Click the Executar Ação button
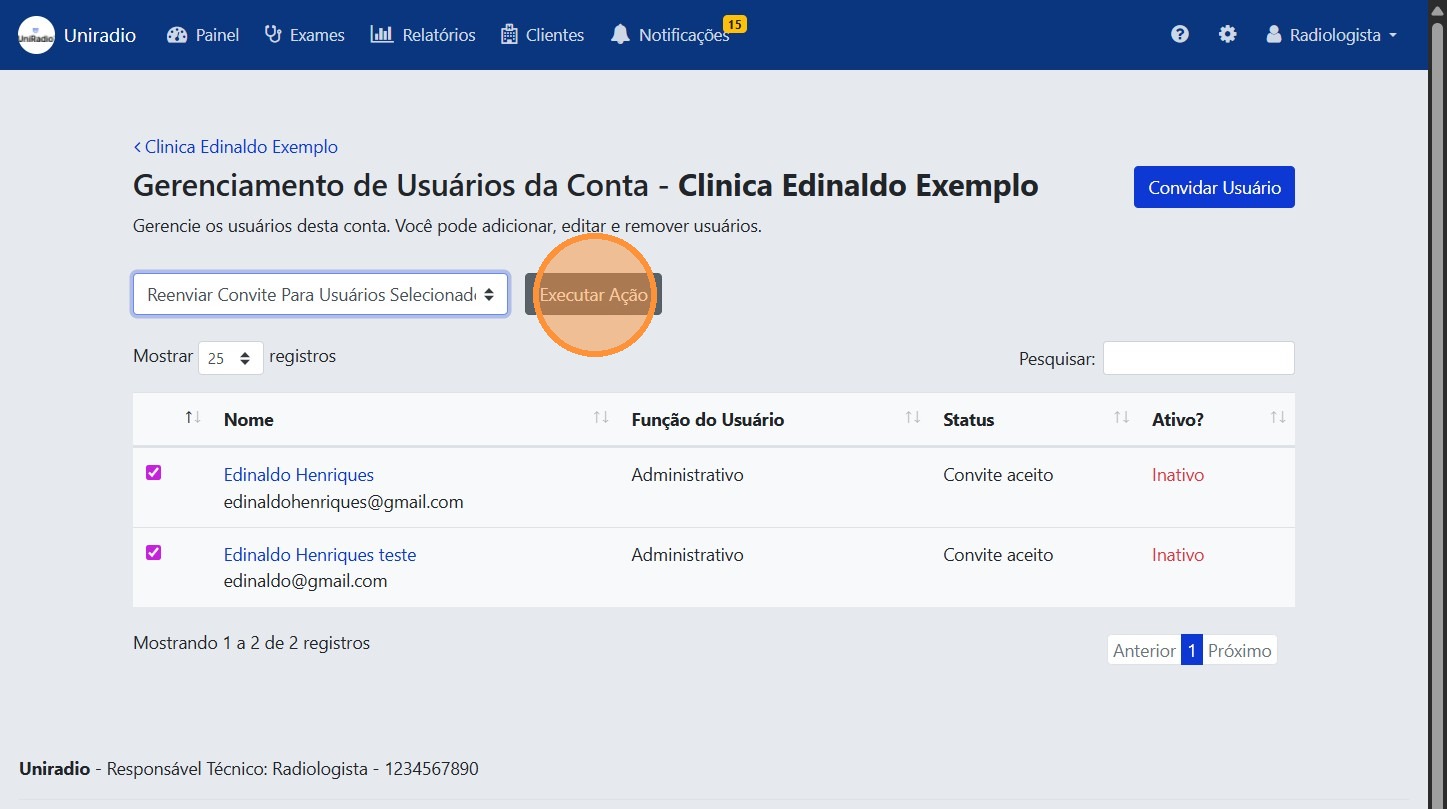The height and width of the screenshot is (809, 1447). point(592,294)
